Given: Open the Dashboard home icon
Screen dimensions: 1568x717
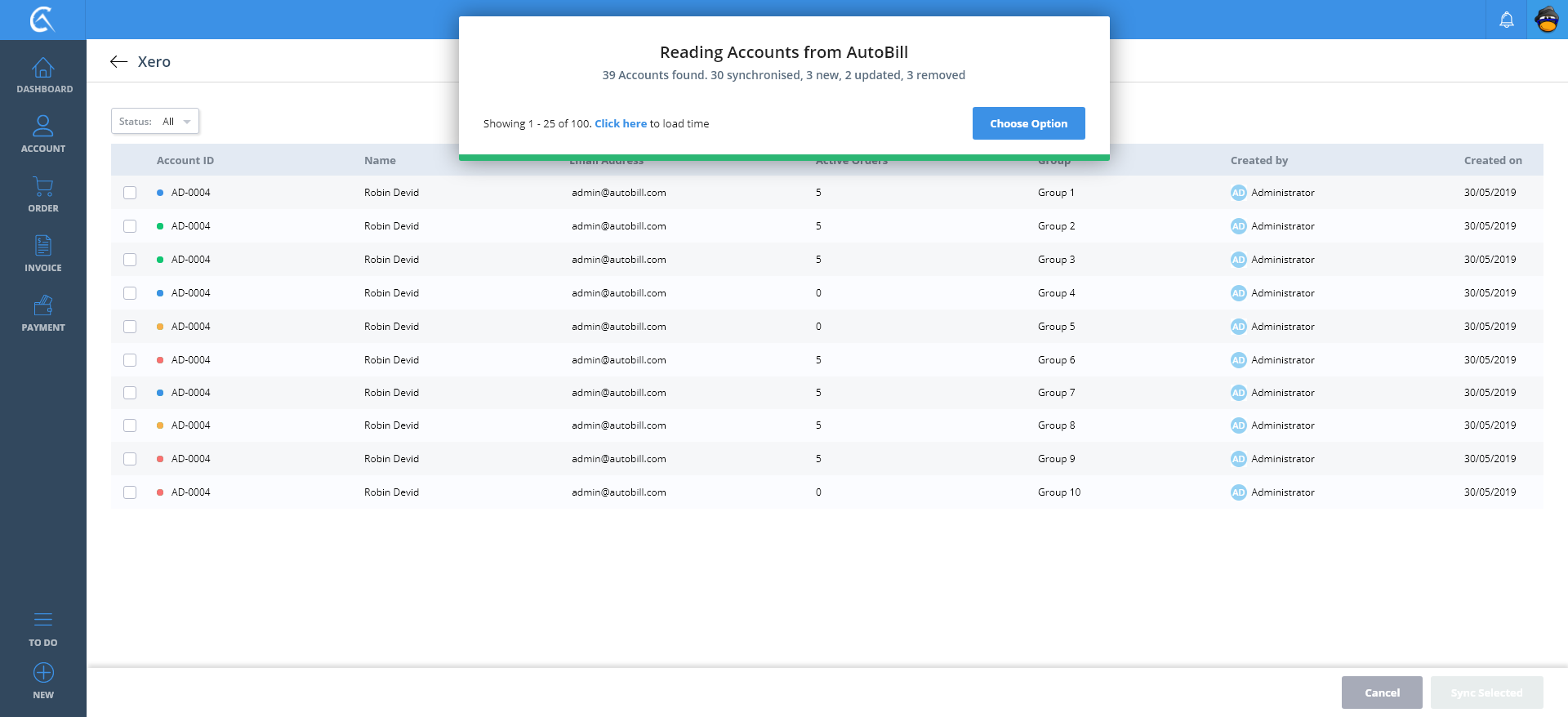Looking at the screenshot, I should coord(43,68).
